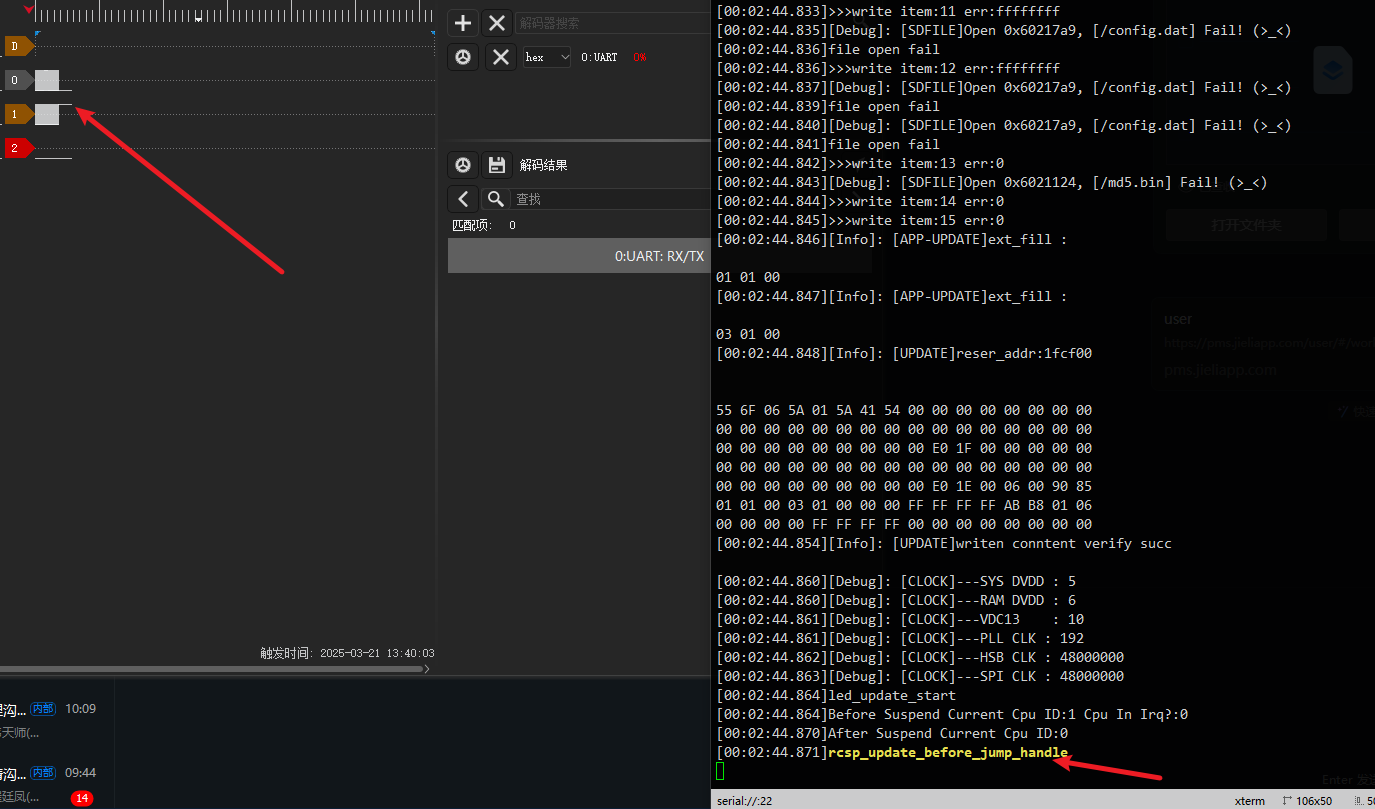Open settings for the 0:UART decoder
The height and width of the screenshot is (809, 1375).
(462, 57)
